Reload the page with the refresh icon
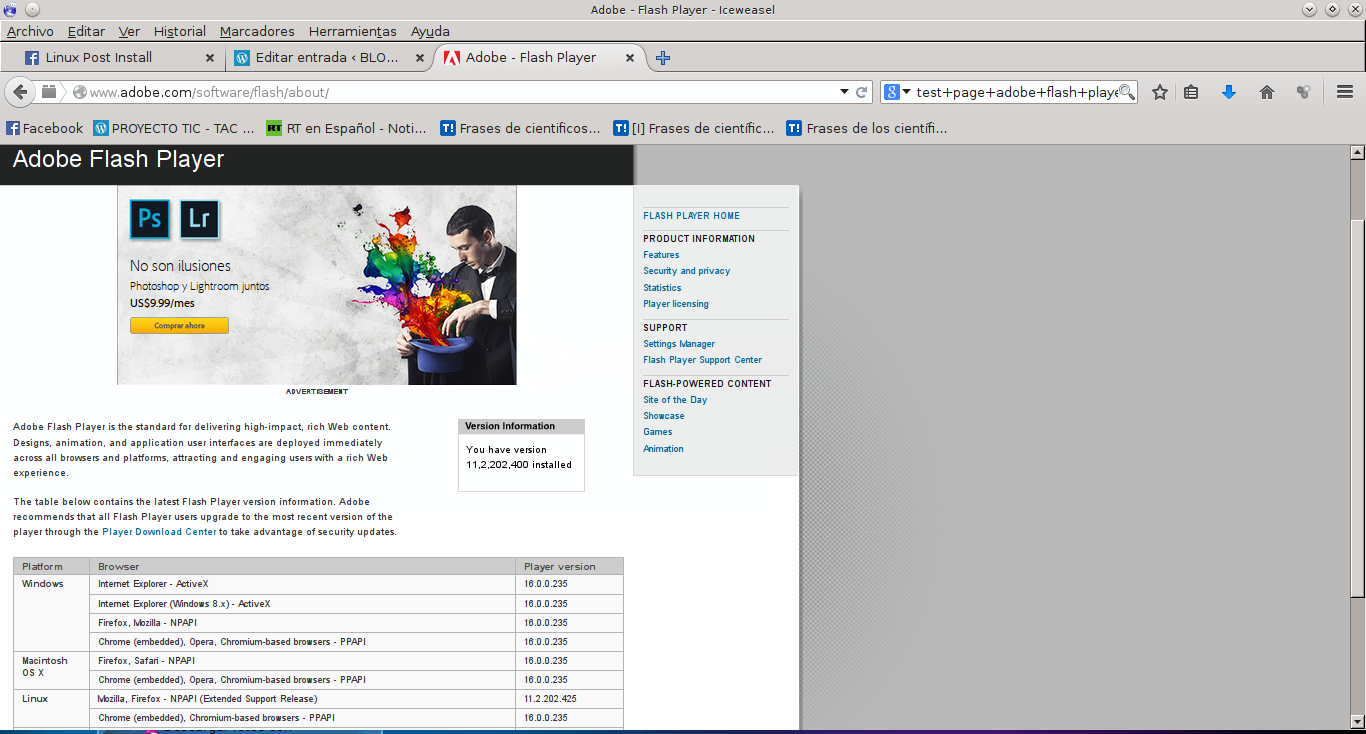This screenshot has width=1366, height=734. pyautogui.click(x=861, y=92)
